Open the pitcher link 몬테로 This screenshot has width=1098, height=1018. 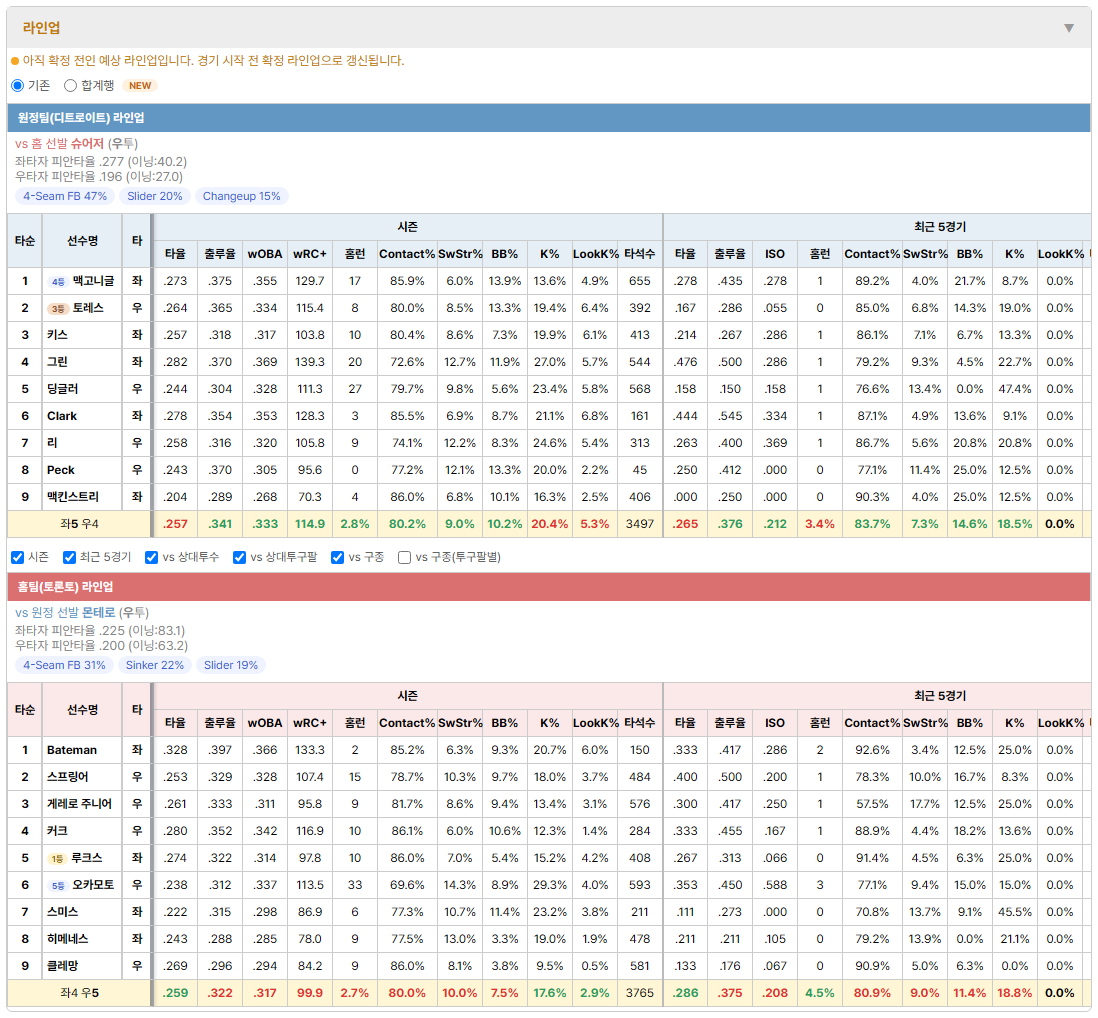[x=99, y=613]
